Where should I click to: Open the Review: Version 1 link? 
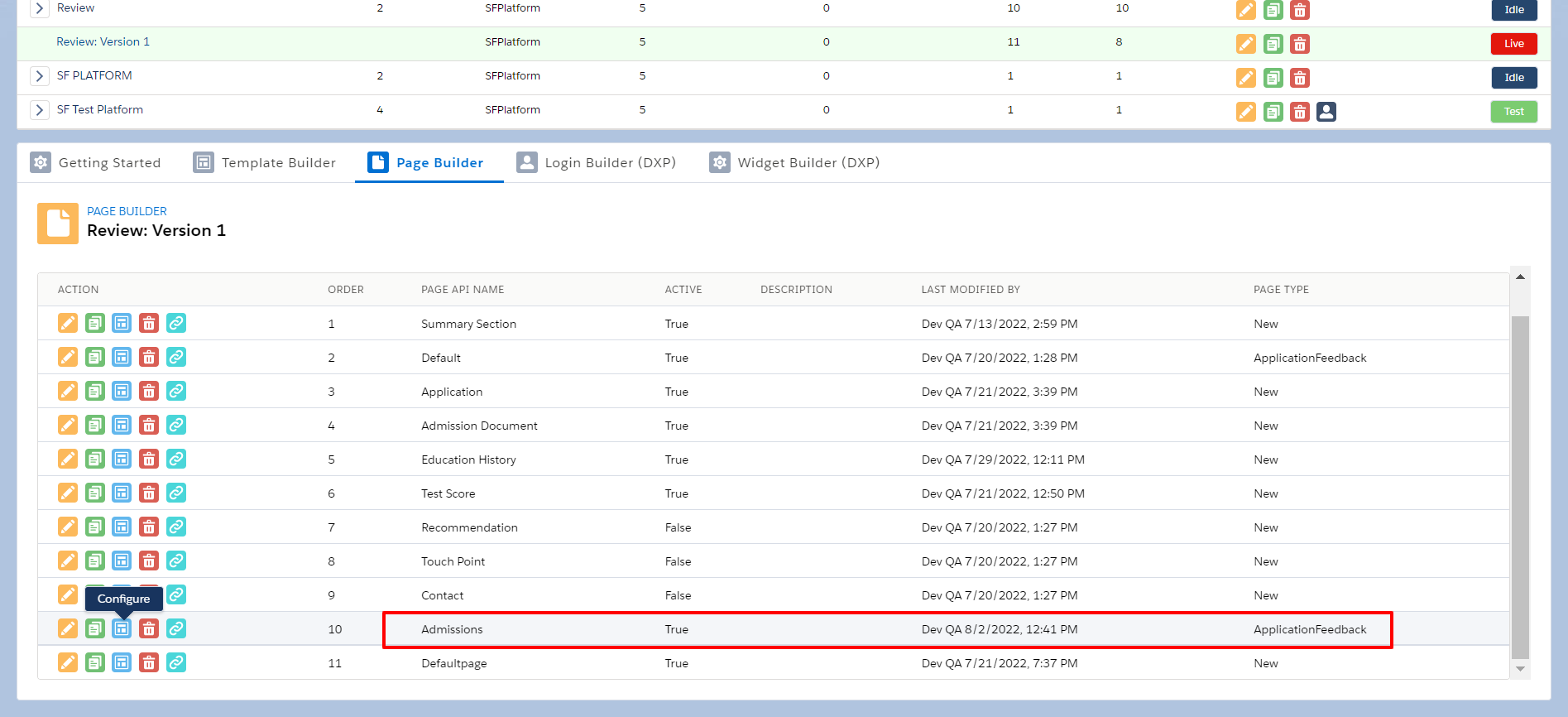[x=103, y=42]
